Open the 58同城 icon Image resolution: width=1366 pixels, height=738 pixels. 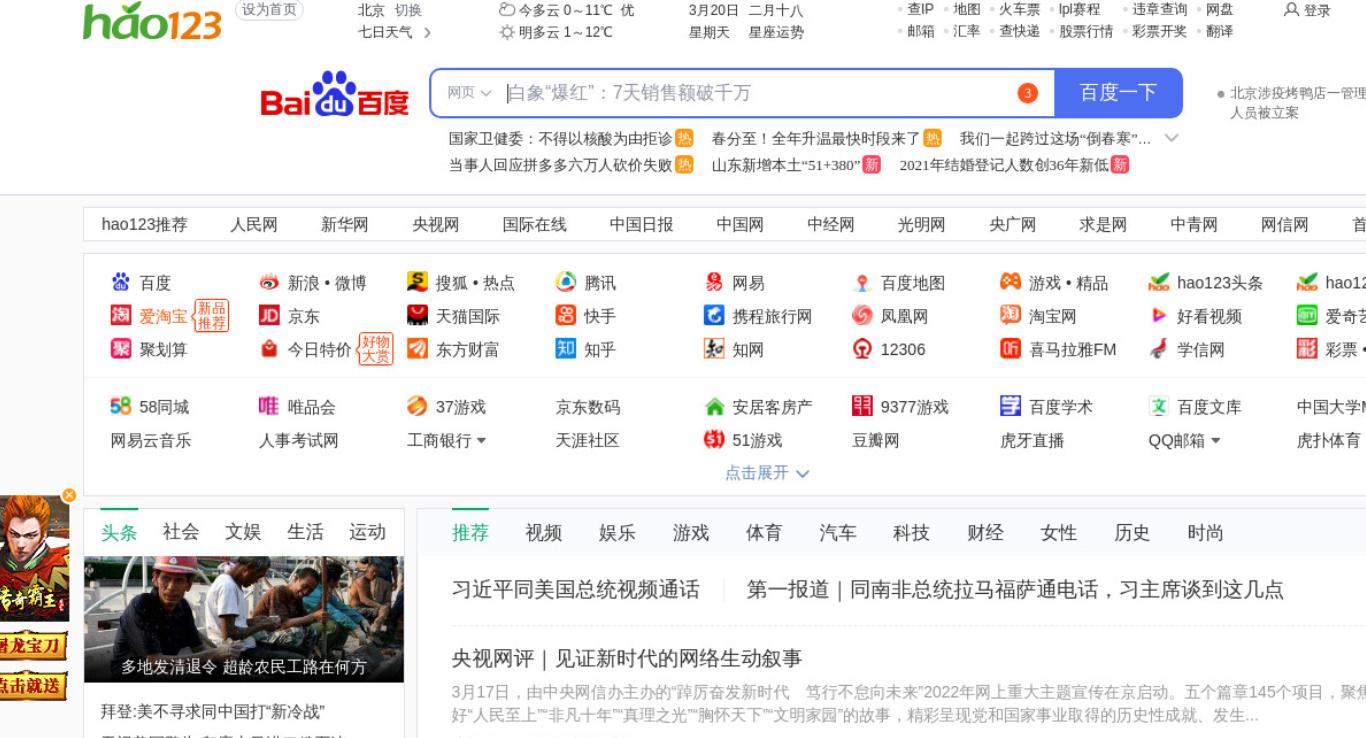point(121,406)
